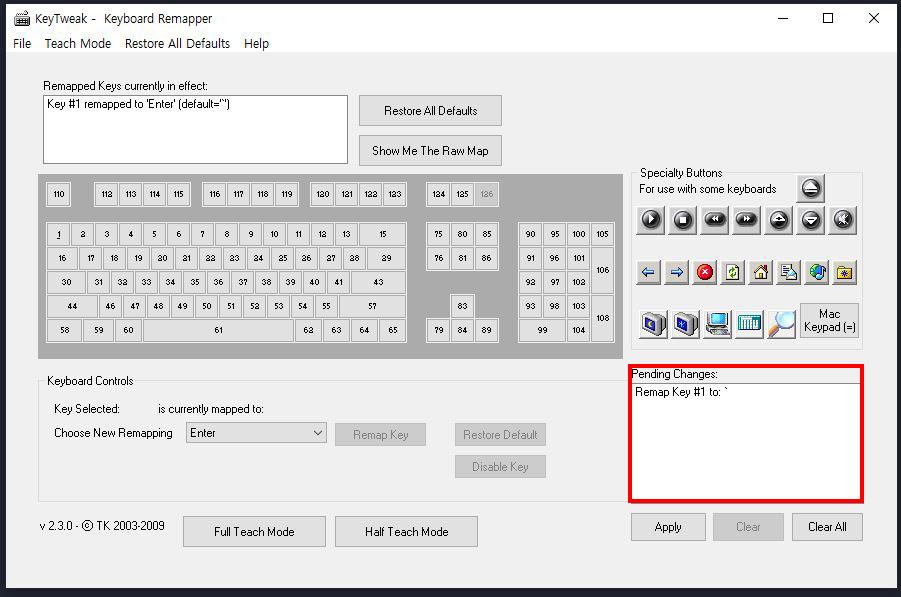Click the Full Teach Mode button

pyautogui.click(x=254, y=532)
